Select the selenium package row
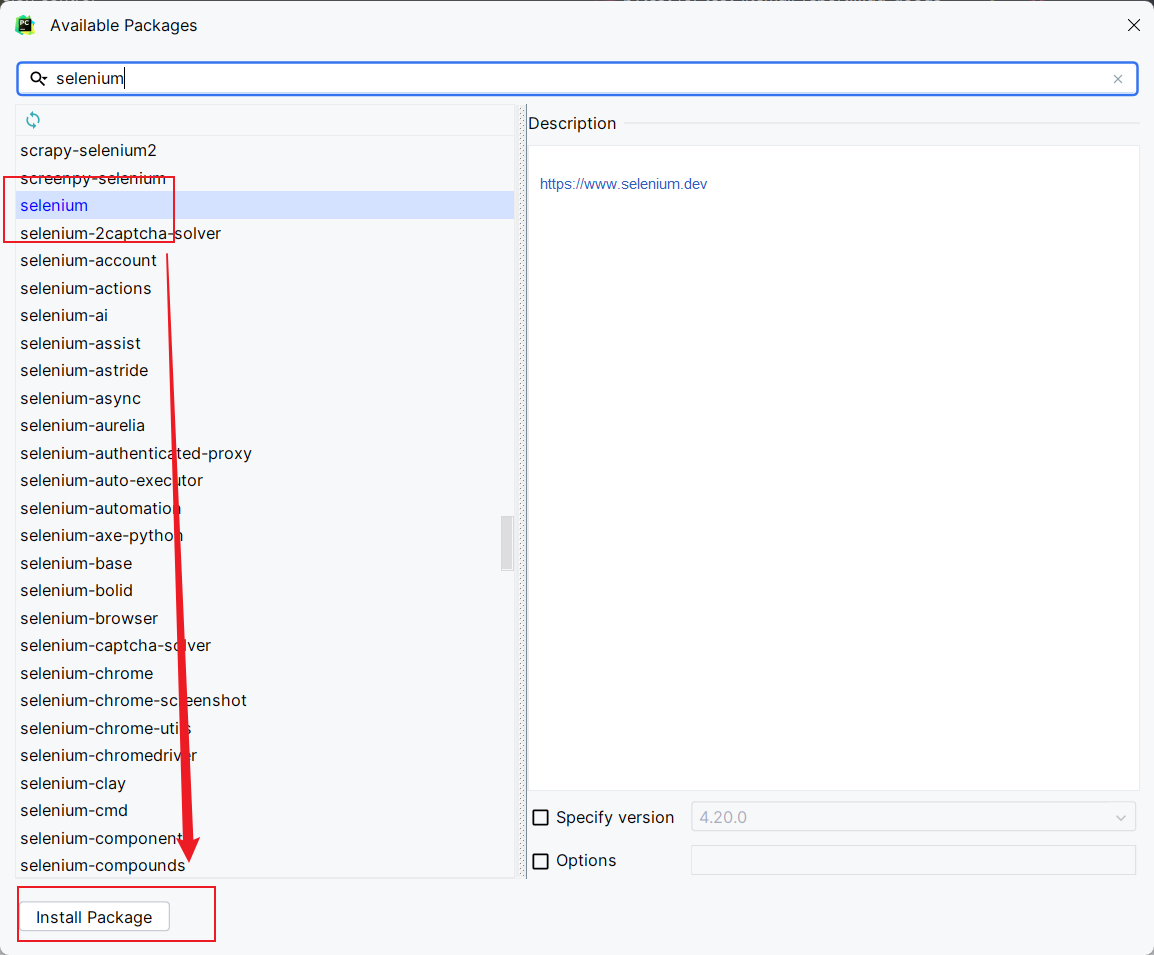This screenshot has height=955, width=1154. point(265,205)
